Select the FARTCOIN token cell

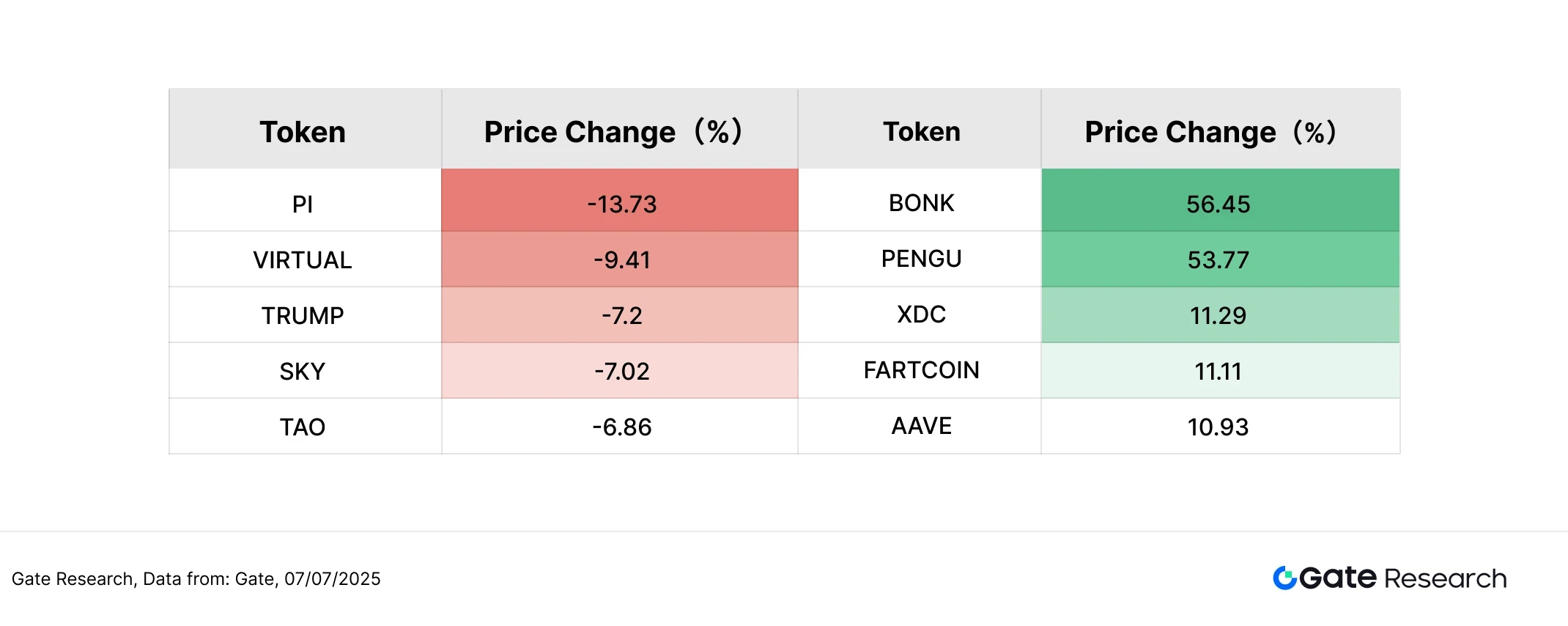921,370
